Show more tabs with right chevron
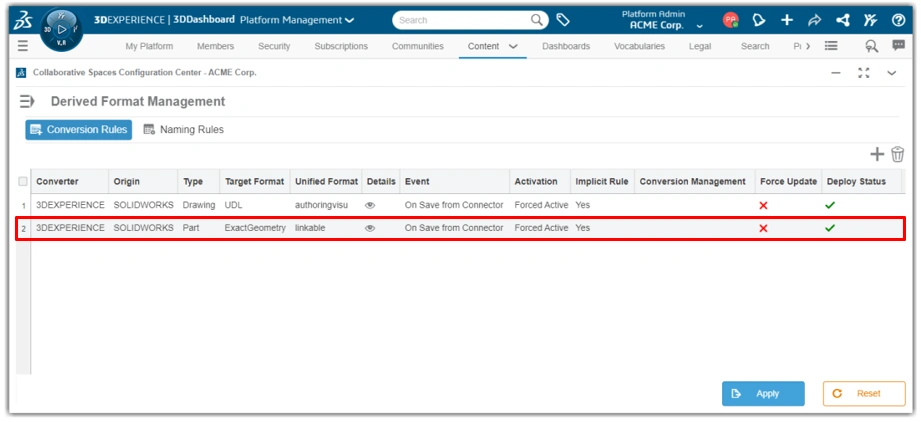Image resolution: width=921 pixels, height=422 pixels. coord(808,46)
